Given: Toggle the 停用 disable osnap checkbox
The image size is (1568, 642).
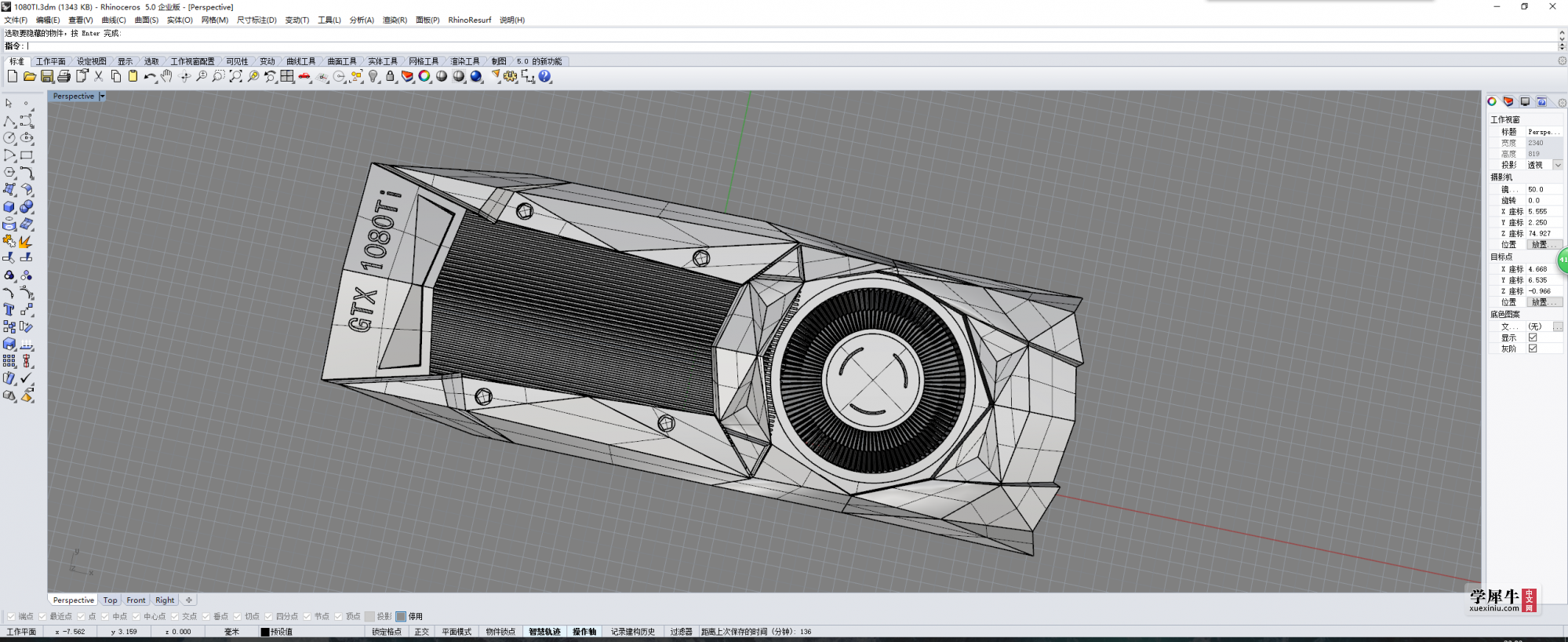Looking at the screenshot, I should (401, 616).
